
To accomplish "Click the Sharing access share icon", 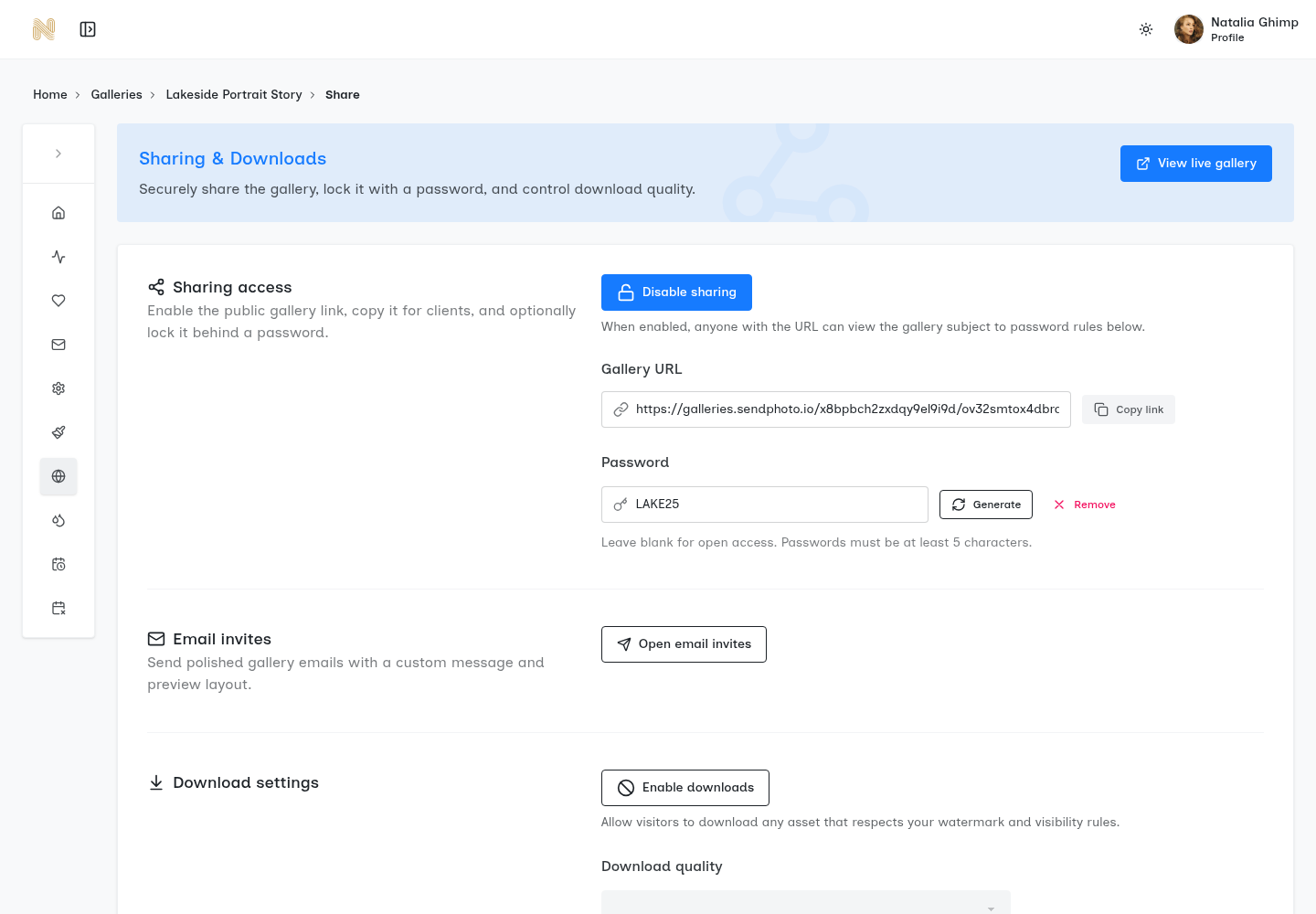I will [156, 287].
